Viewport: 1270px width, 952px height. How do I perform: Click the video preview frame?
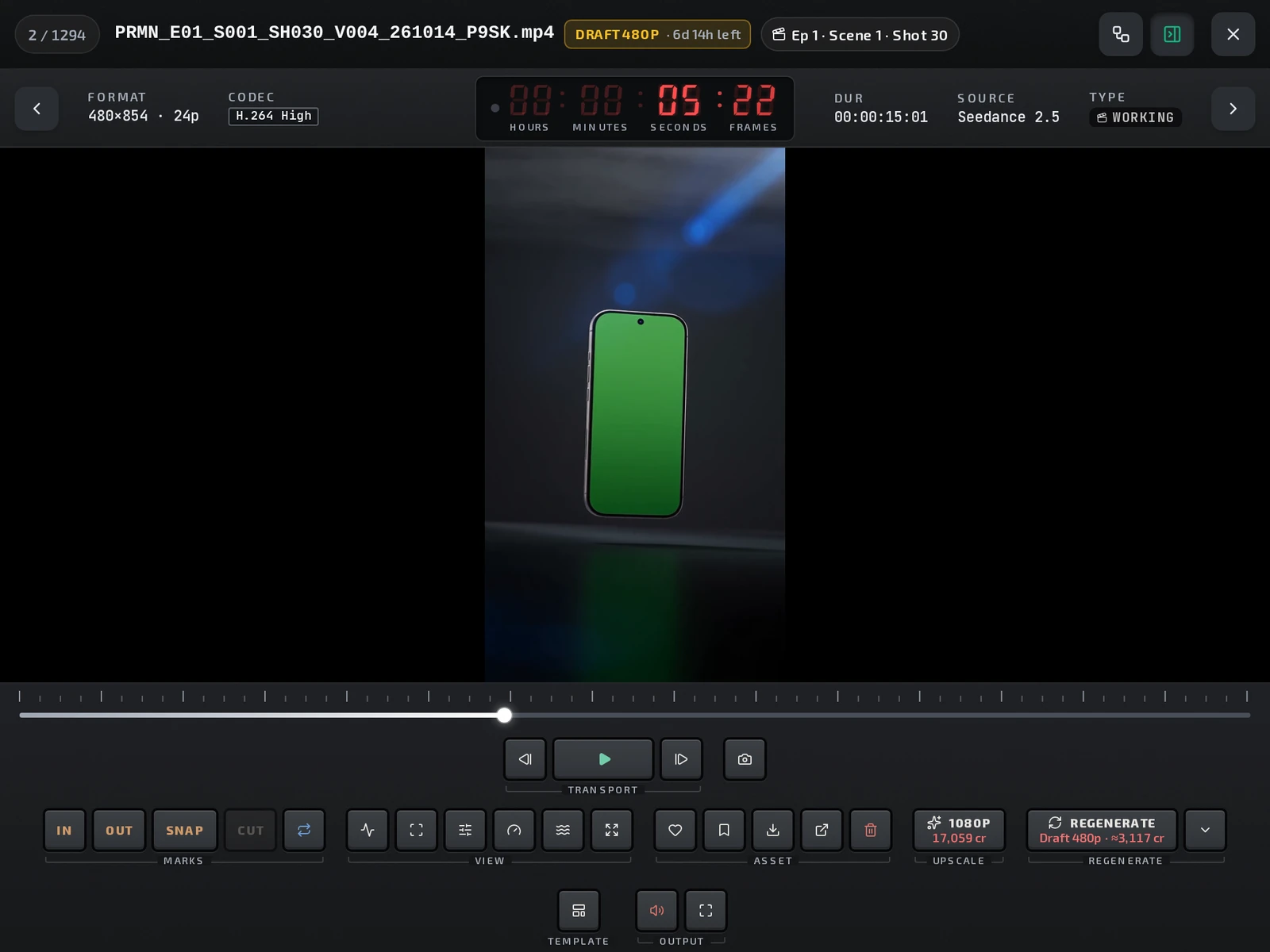pos(635,414)
